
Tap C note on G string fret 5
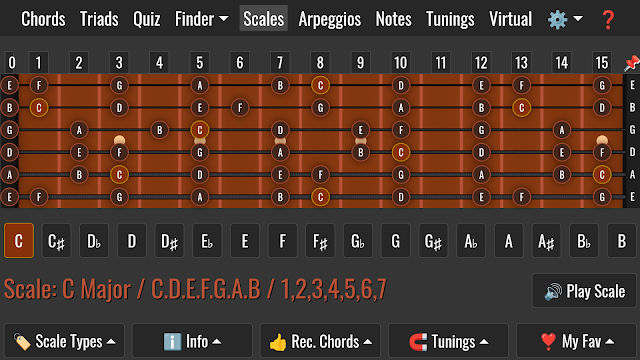click(200, 130)
